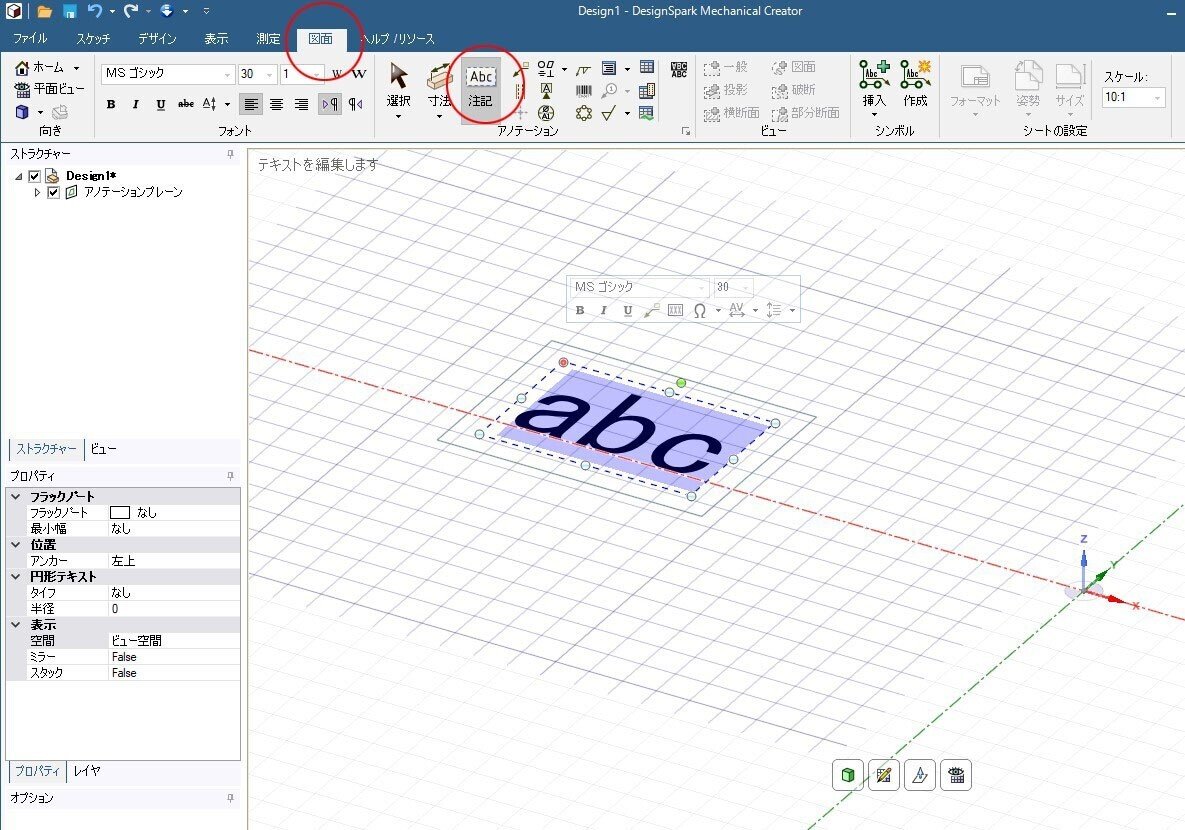The image size is (1185, 830).
Task: Switch to the レイヤ panel tab
Action: click(87, 771)
